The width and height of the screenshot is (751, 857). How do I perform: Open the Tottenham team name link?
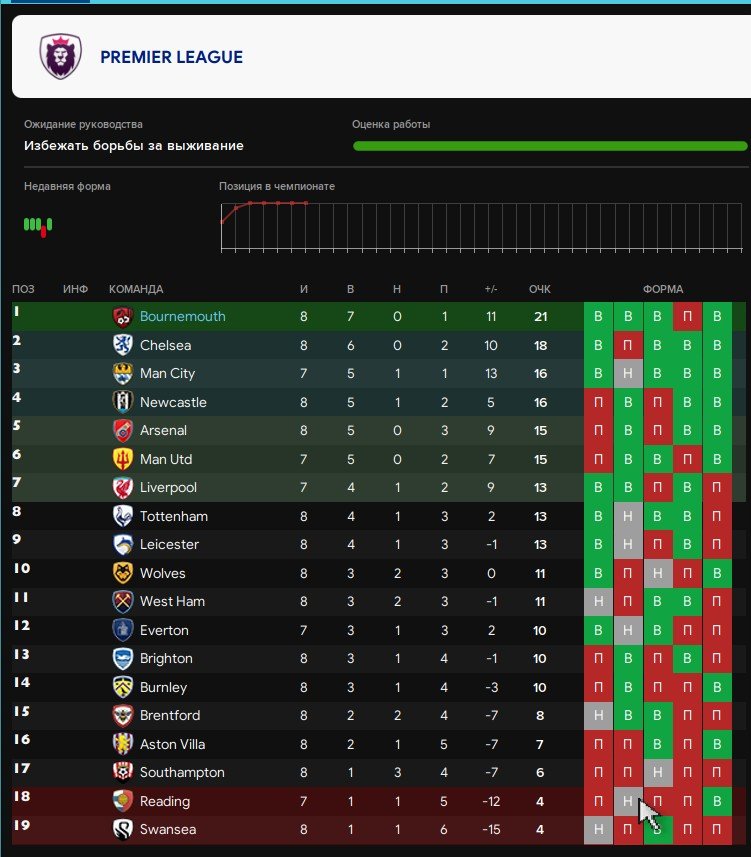174,516
